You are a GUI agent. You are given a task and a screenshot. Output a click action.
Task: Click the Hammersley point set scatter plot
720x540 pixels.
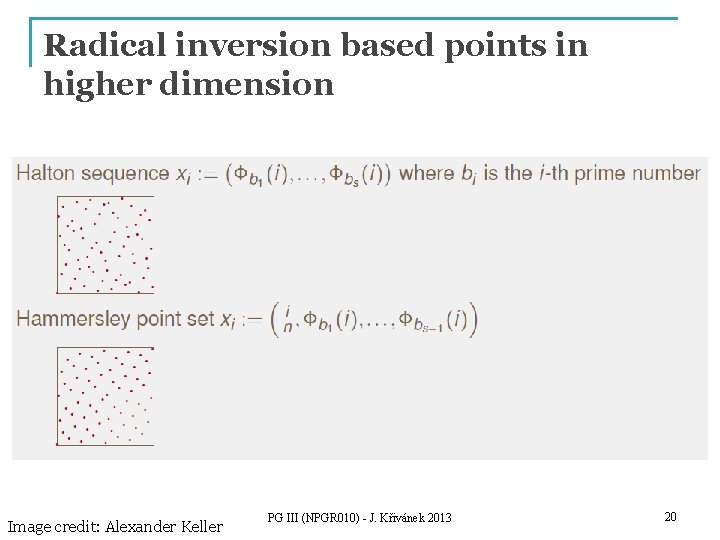105,396
